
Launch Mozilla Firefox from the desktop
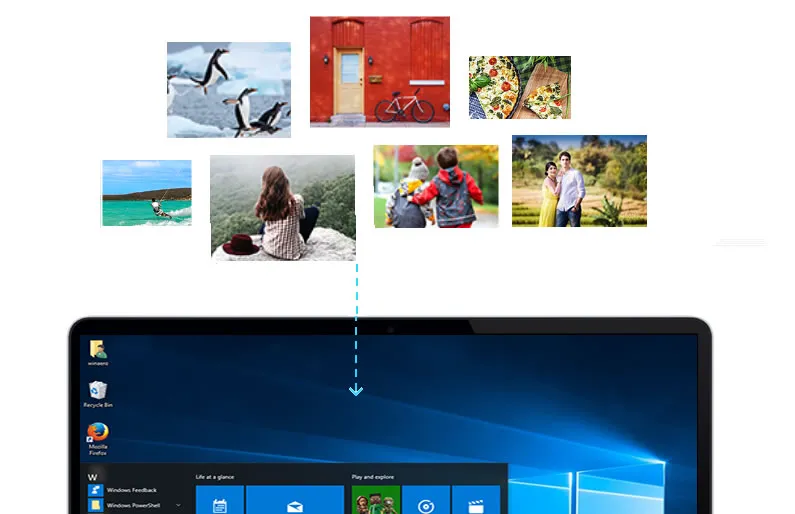click(x=97, y=434)
